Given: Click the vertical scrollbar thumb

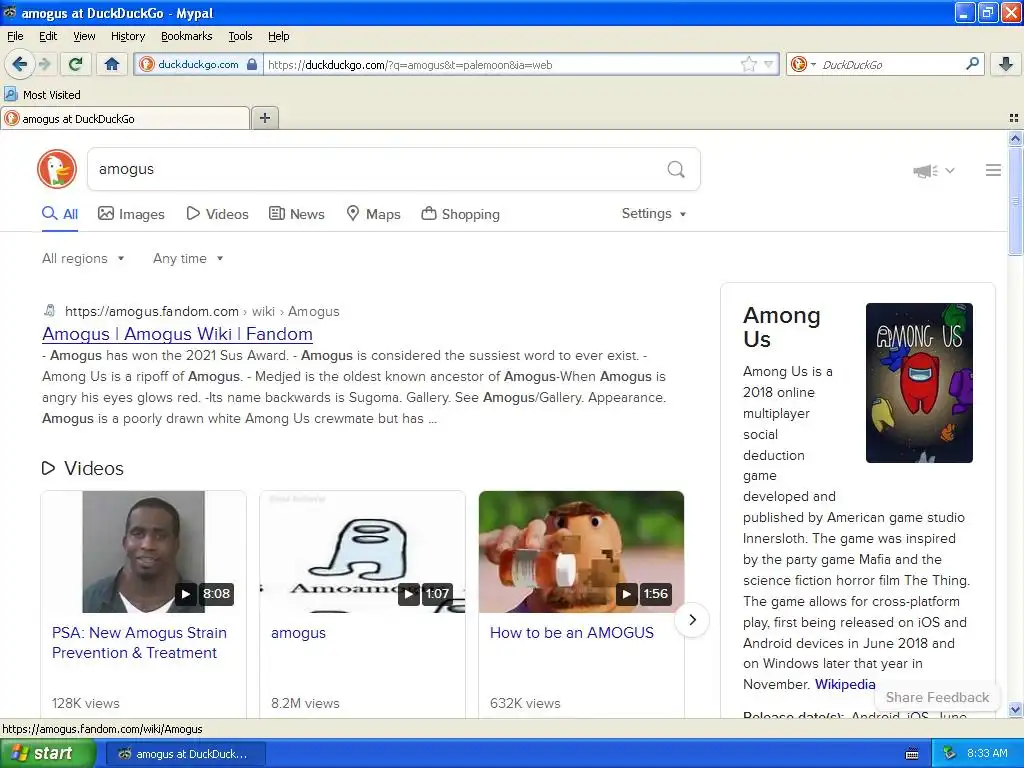Looking at the screenshot, I should pyautogui.click(x=1015, y=201).
